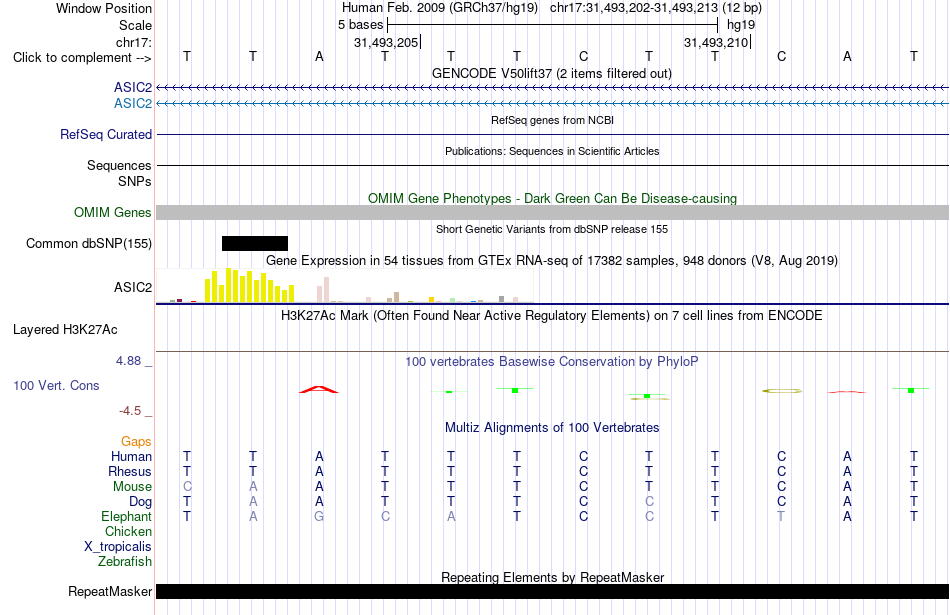Click the Zebrafish alignment row label
Image resolution: width=950 pixels, height=615 pixels.
pos(125,562)
